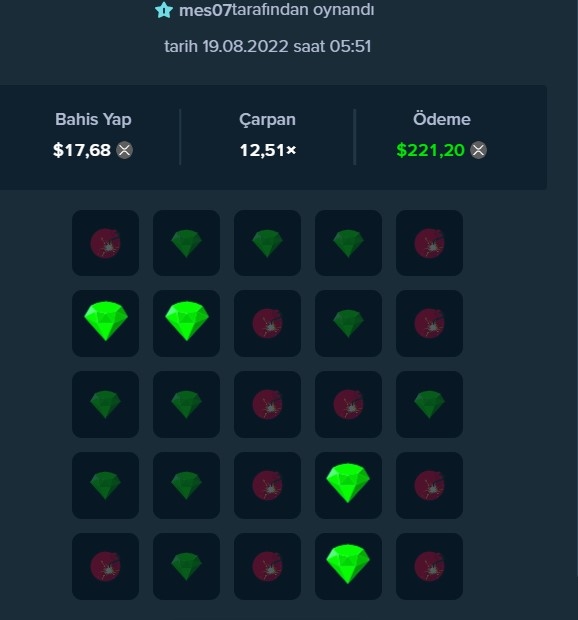
Task: Click the currency icon next to $221,20
Action: tap(478, 150)
